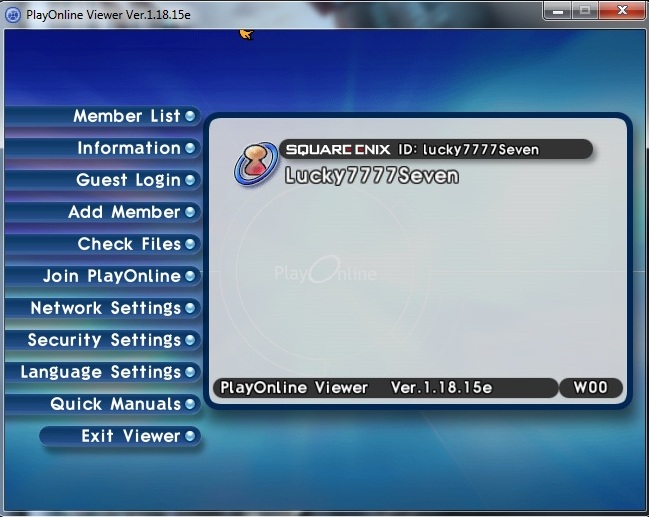
Task: Click the W00 indicator badge
Action: (592, 388)
